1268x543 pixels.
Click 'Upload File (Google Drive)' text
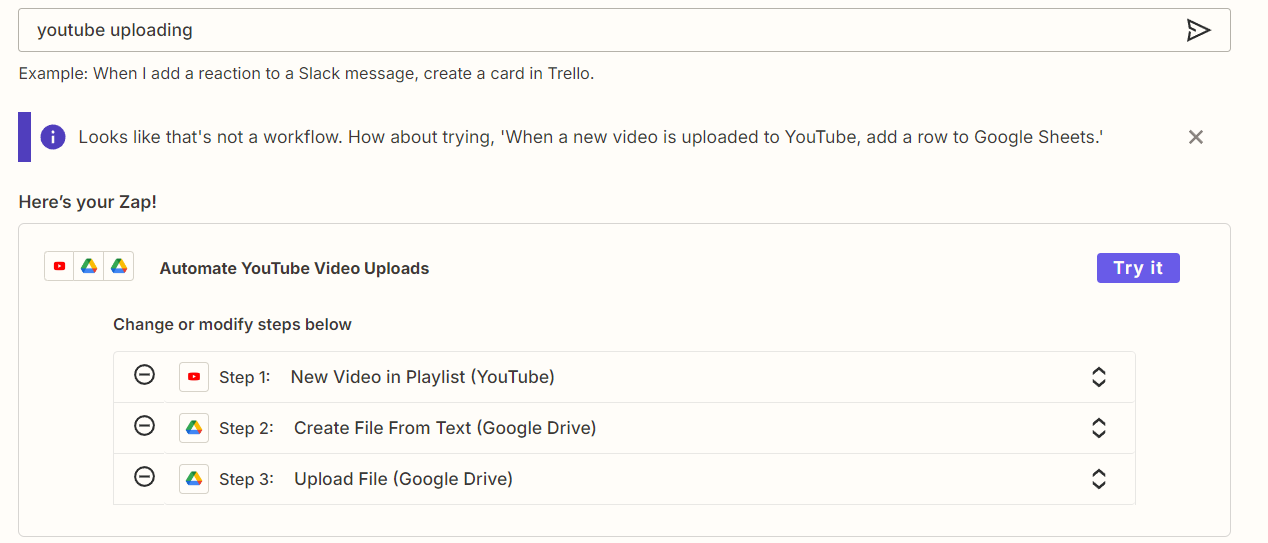[x=403, y=479]
